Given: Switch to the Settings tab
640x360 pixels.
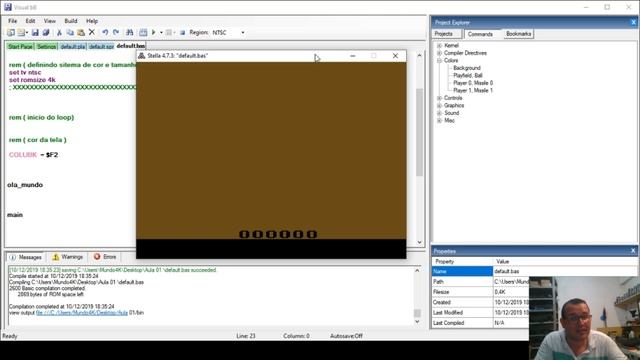Looking at the screenshot, I should point(47,47).
